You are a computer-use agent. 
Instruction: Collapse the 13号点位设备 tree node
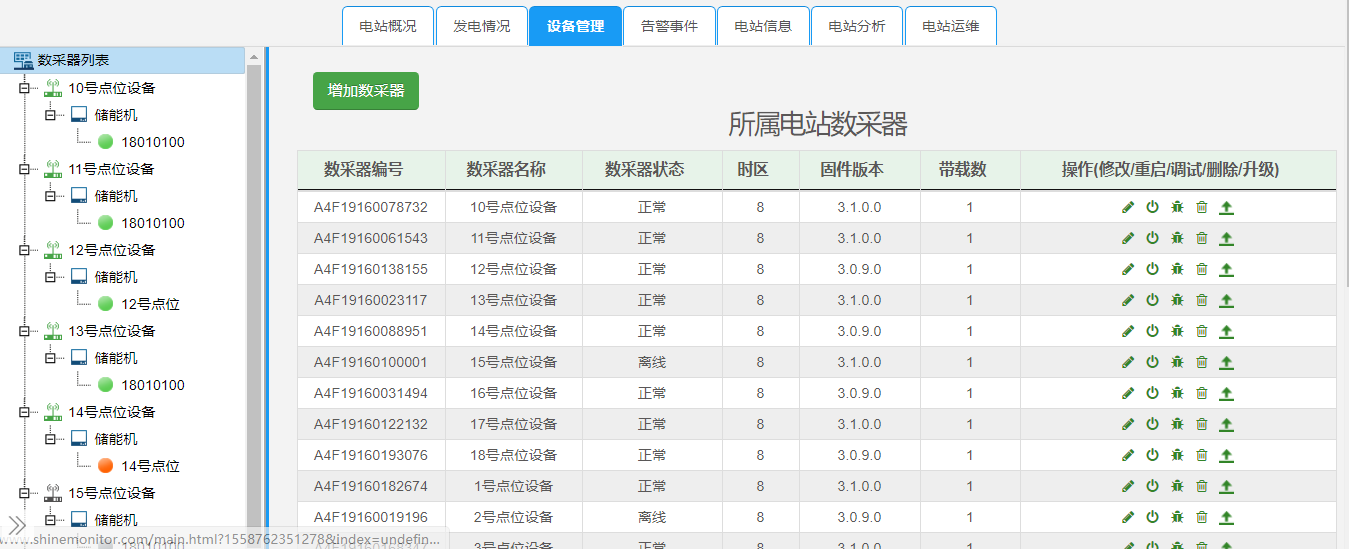[23, 331]
